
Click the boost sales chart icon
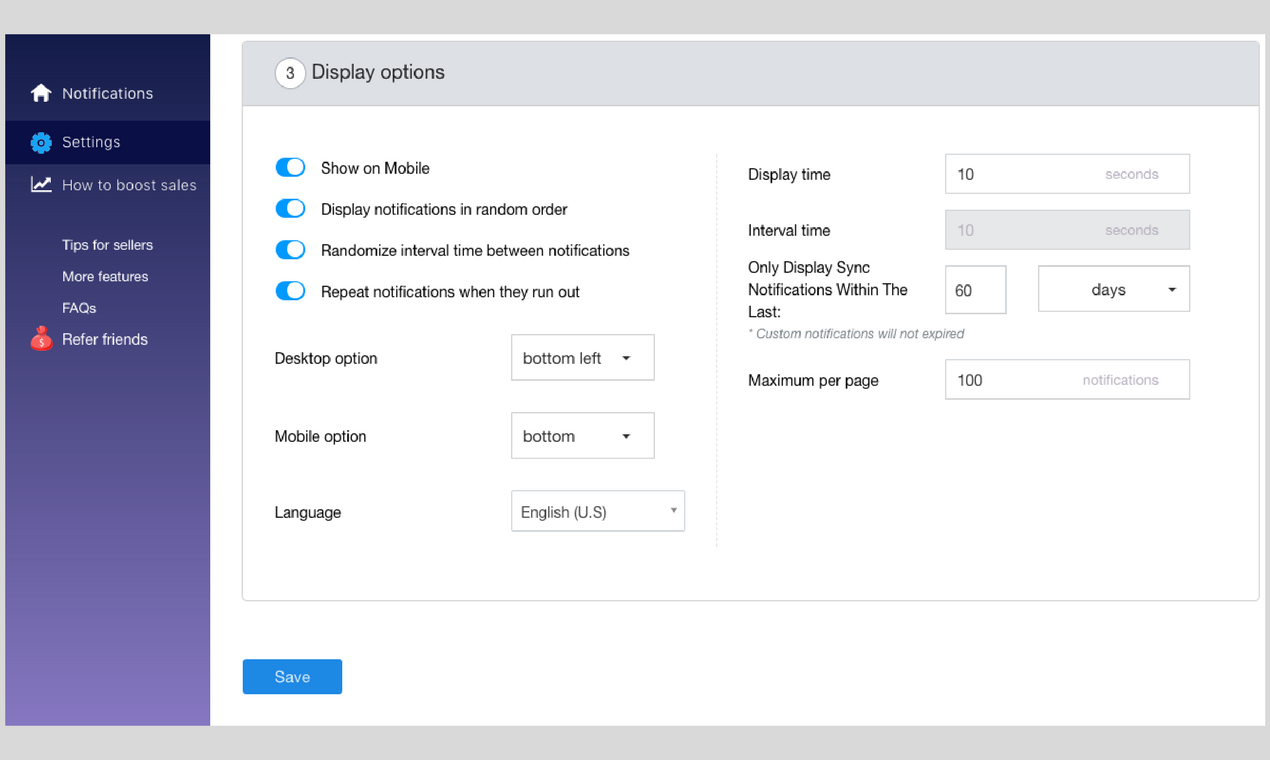41,185
